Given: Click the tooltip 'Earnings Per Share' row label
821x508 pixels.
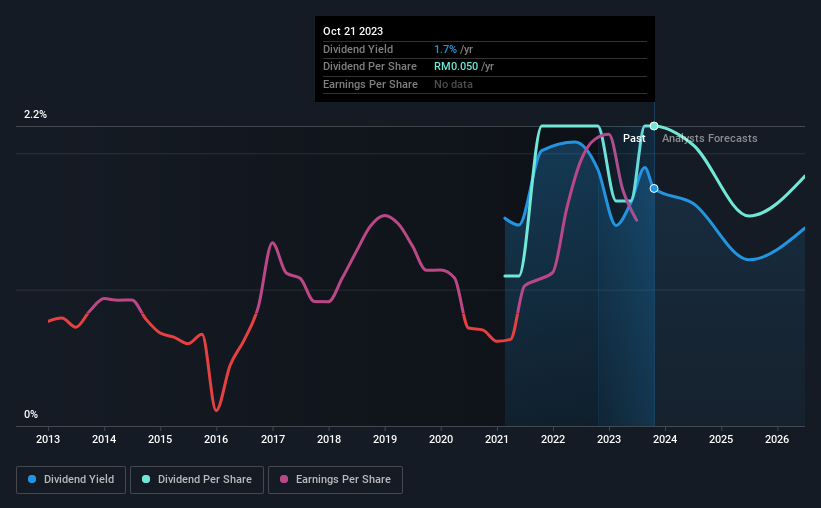Looking at the screenshot, I should [x=370, y=84].
